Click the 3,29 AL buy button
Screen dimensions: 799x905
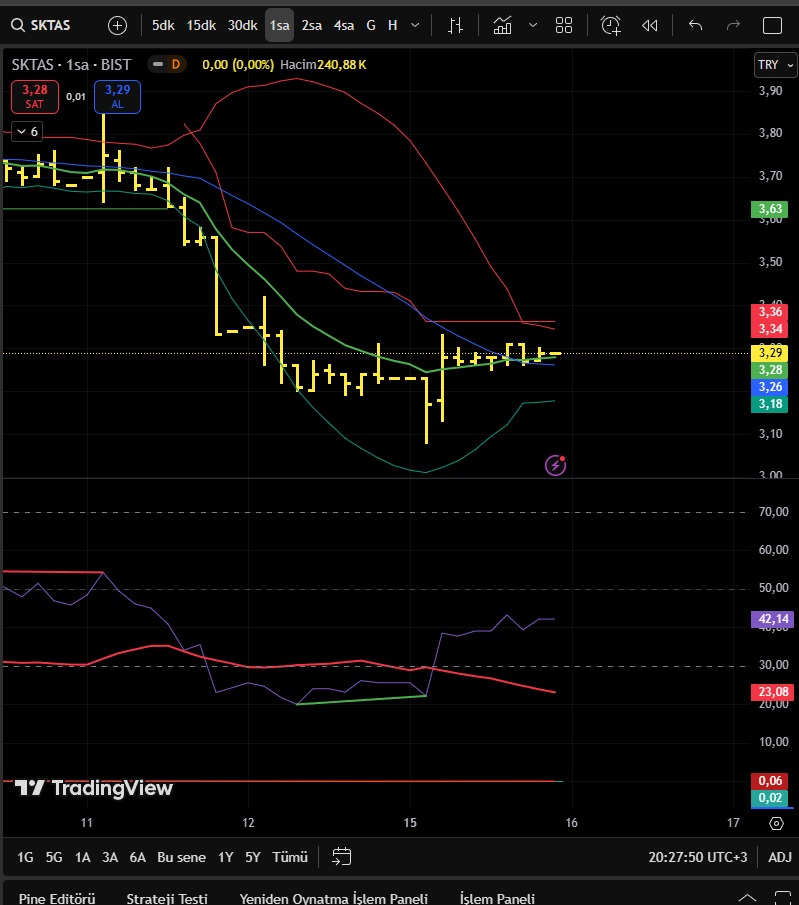[117, 96]
